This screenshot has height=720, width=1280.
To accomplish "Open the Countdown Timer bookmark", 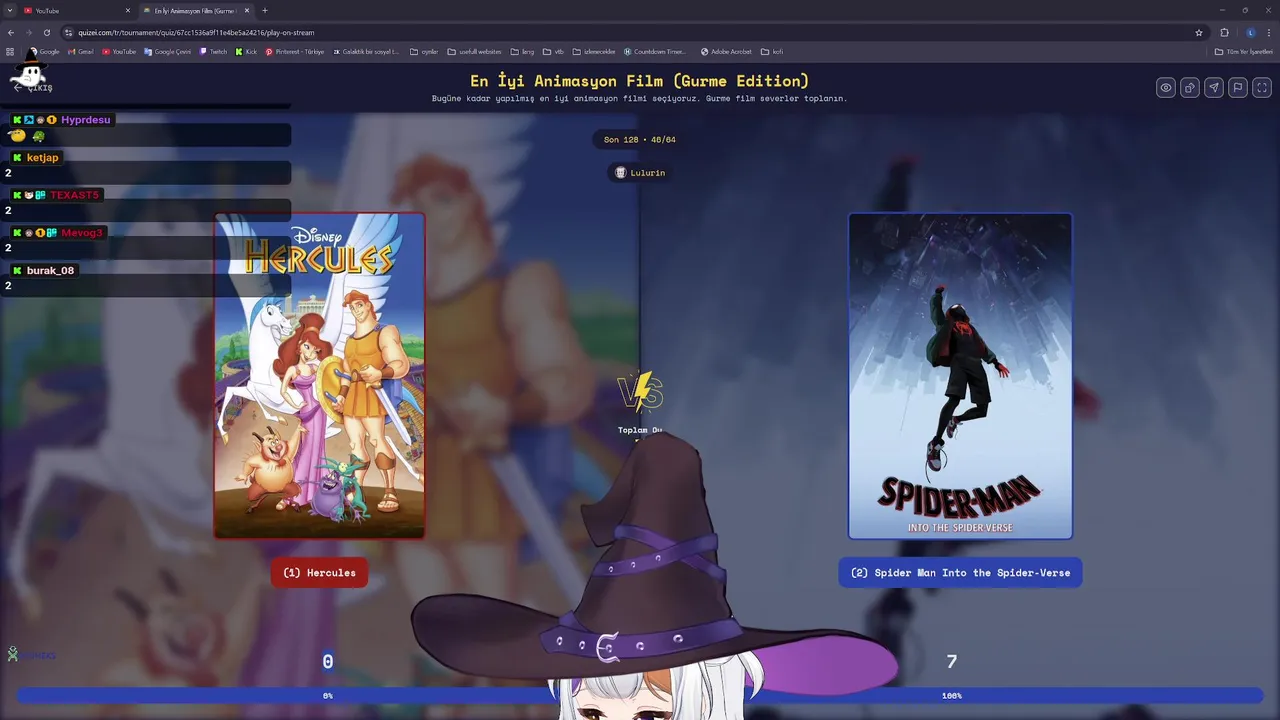I will (655, 52).
